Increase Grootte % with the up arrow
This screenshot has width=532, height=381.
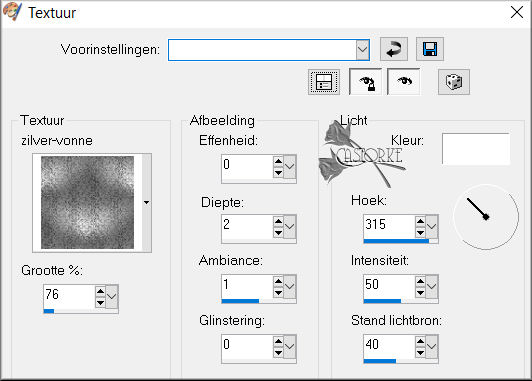(x=100, y=291)
